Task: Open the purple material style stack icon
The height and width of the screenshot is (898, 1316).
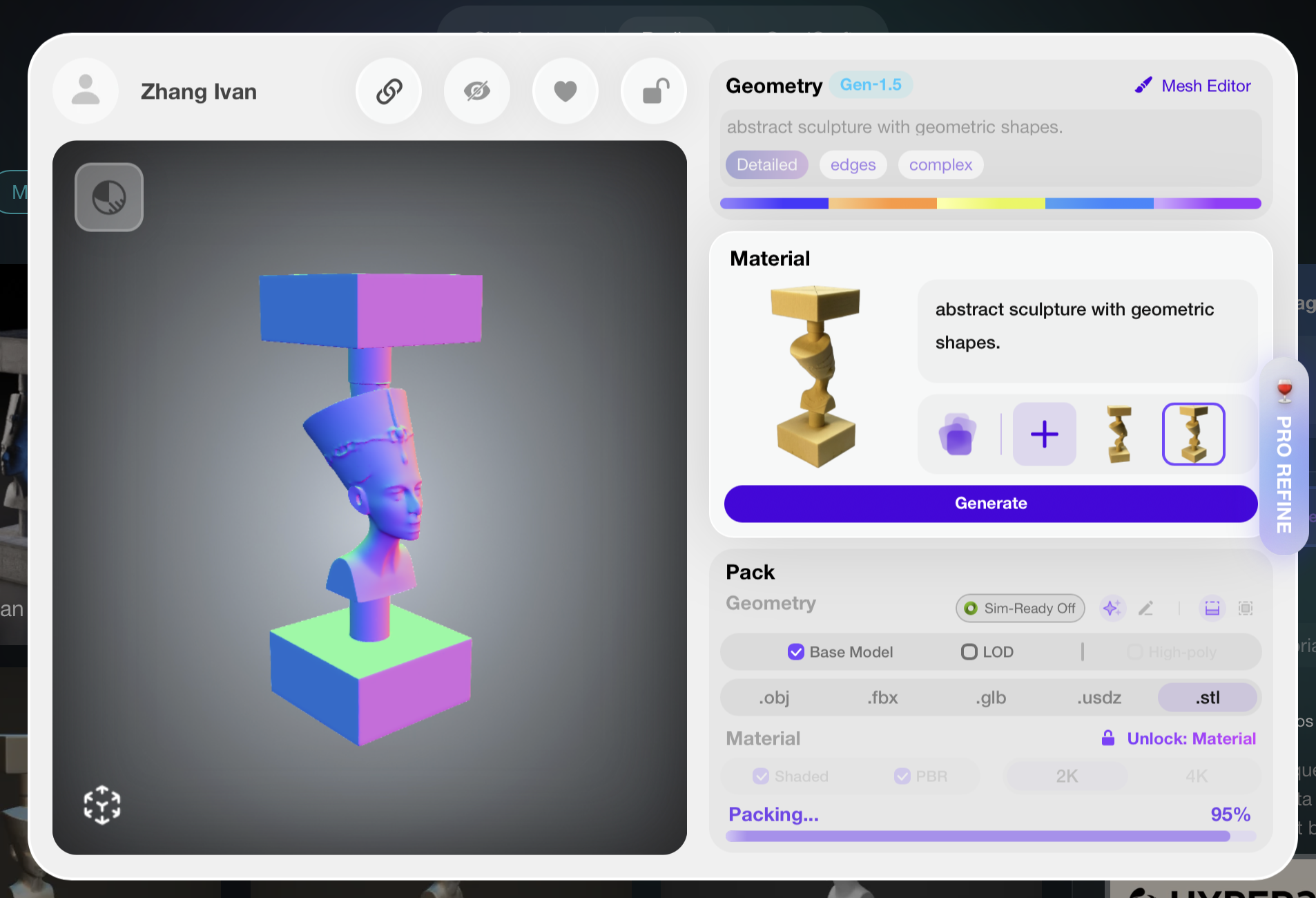Action: (x=958, y=434)
